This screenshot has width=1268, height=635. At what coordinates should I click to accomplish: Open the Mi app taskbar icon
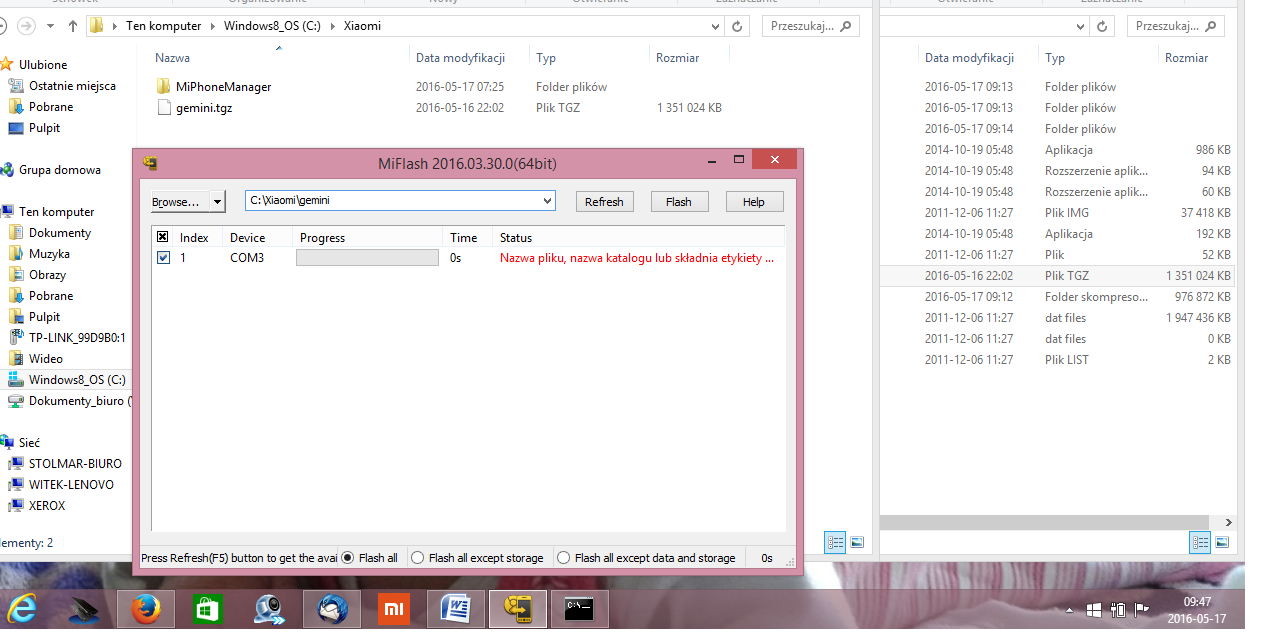coord(394,608)
